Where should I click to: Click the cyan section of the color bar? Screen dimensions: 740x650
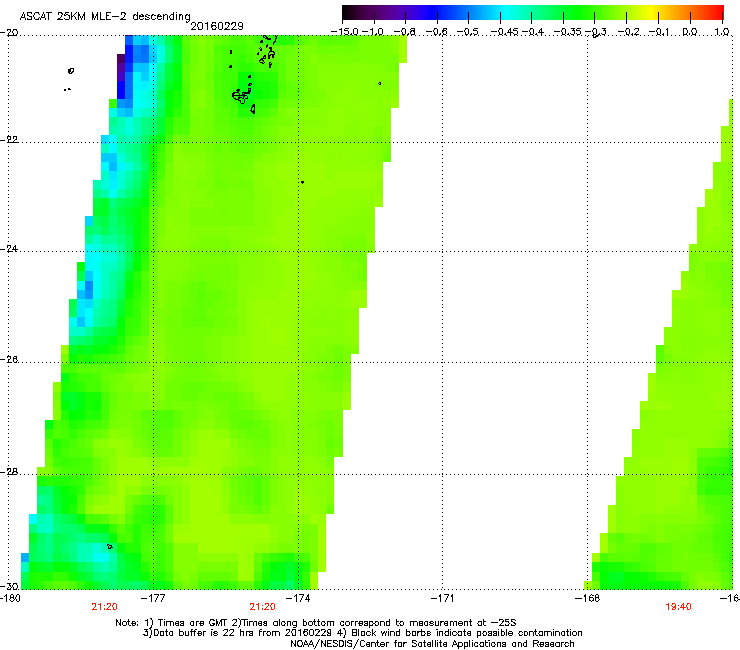507,12
